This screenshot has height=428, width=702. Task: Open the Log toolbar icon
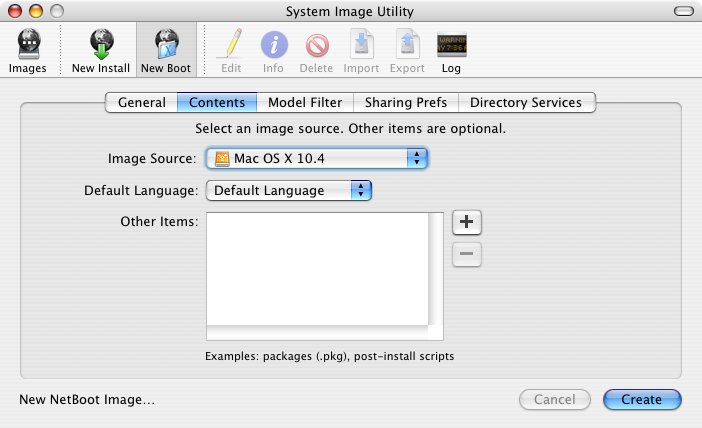click(451, 45)
